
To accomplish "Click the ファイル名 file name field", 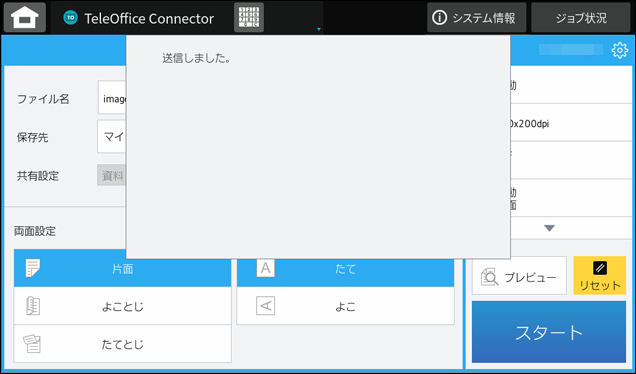I will [x=112, y=98].
